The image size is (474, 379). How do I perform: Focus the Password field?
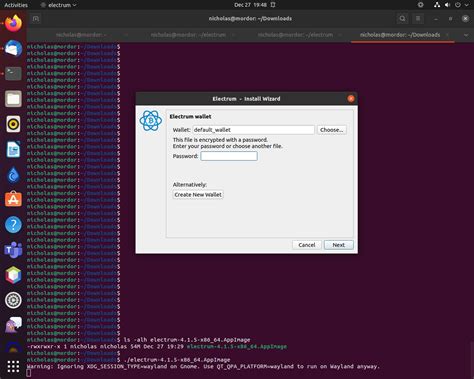pyautogui.click(x=229, y=156)
